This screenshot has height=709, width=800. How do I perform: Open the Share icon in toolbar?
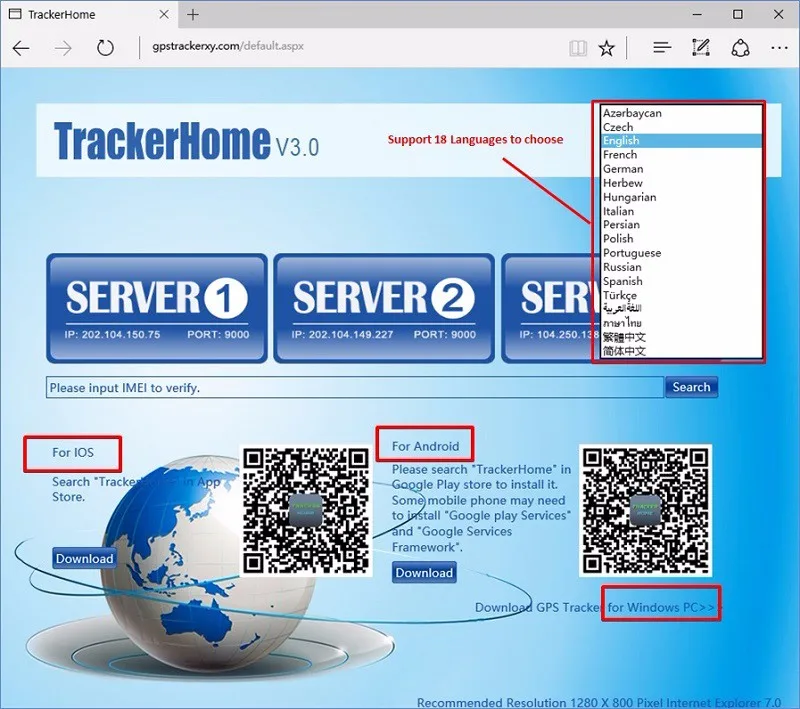[x=740, y=48]
